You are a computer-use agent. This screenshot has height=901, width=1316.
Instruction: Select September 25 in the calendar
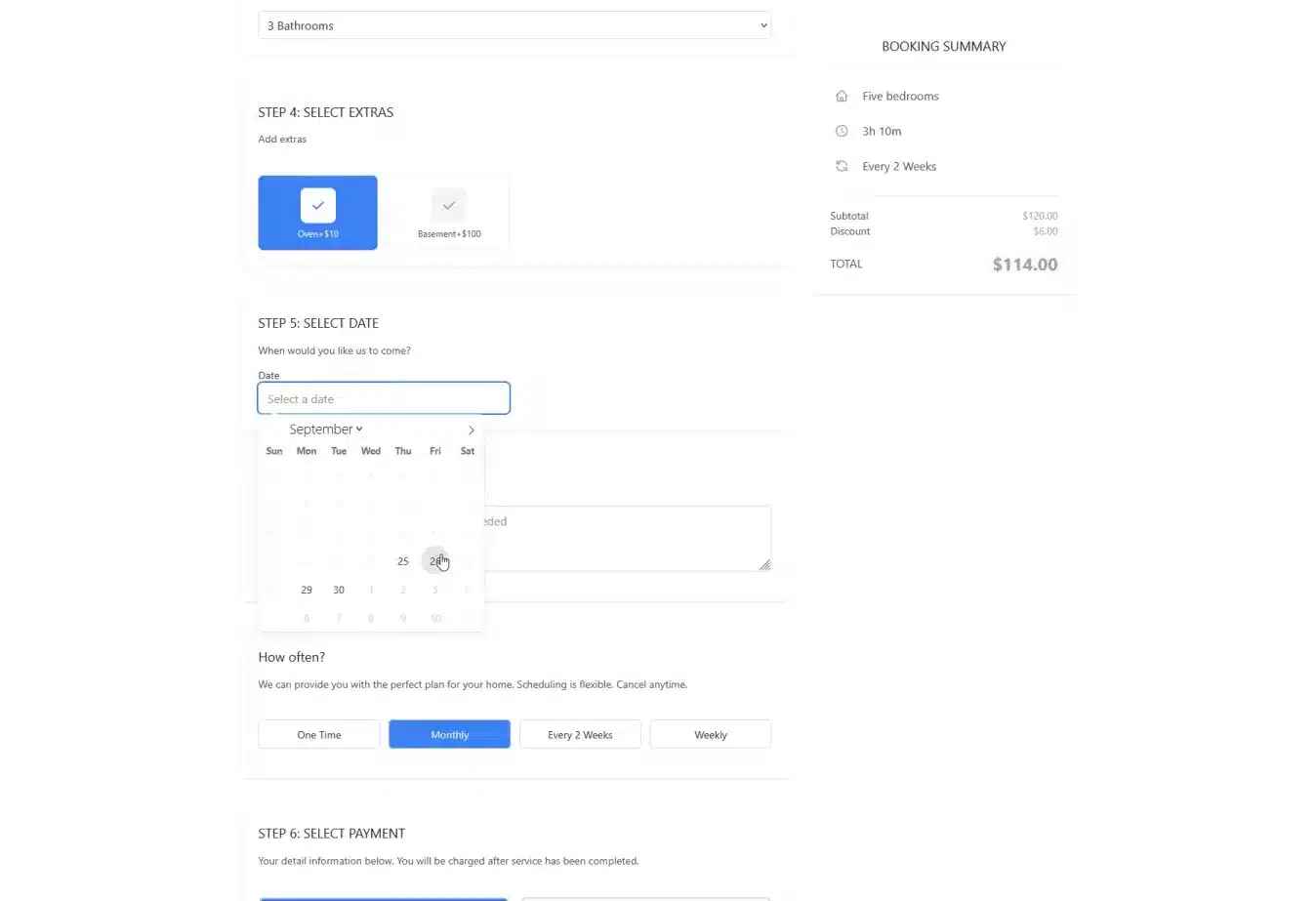point(402,561)
